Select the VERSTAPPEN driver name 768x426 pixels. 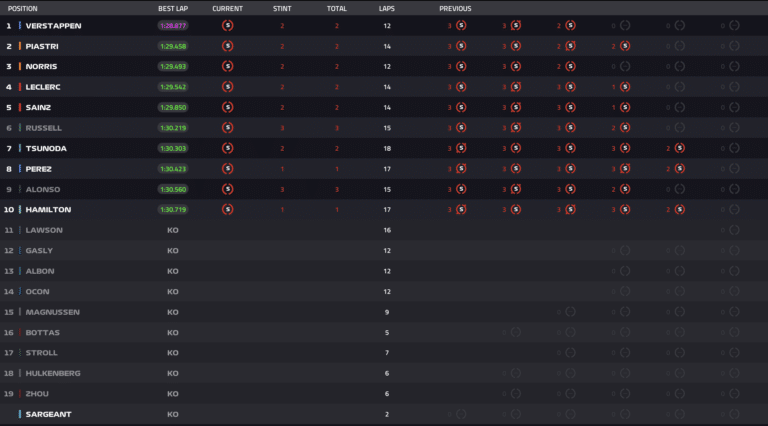pos(53,26)
